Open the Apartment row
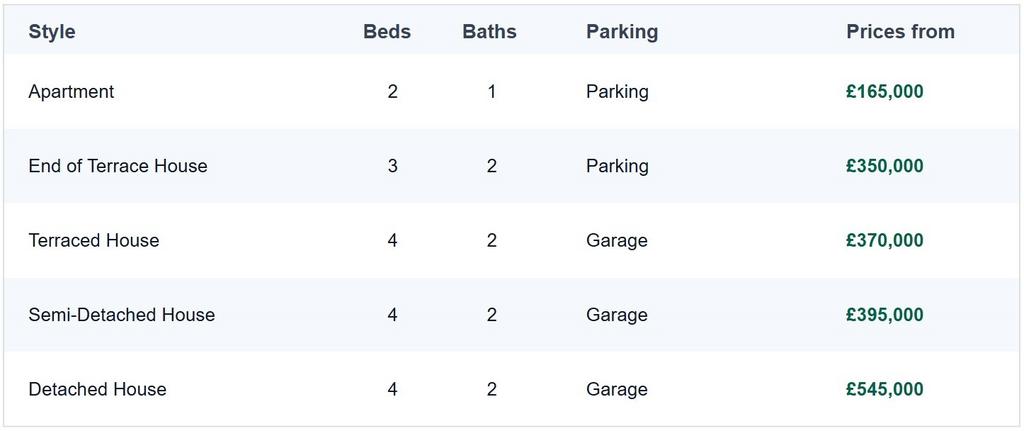Viewport: 1024px width, 431px height. click(511, 91)
